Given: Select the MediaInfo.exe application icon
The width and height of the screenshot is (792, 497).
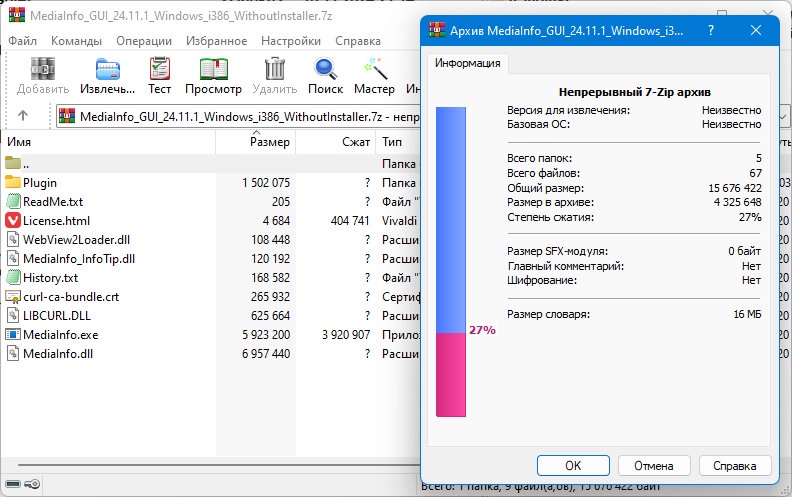Looking at the screenshot, I should [13, 334].
